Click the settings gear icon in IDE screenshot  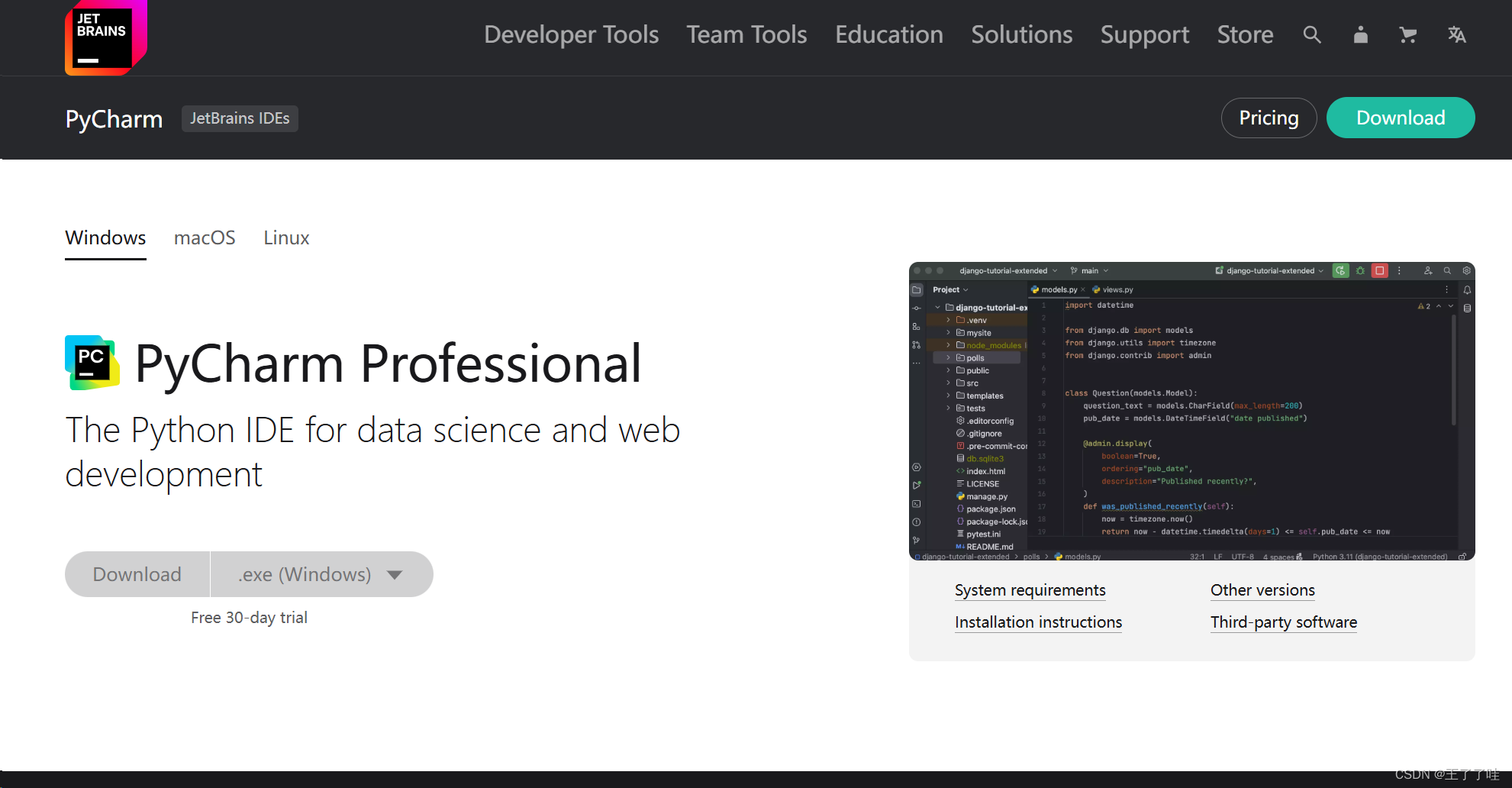1466,270
